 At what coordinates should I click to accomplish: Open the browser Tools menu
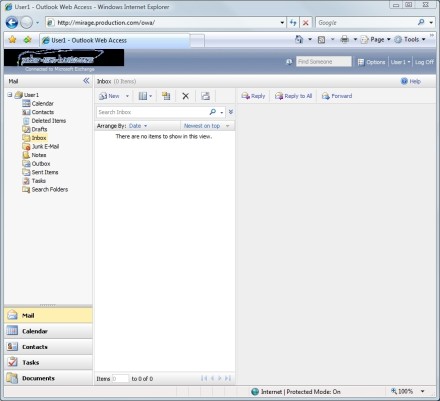point(410,39)
